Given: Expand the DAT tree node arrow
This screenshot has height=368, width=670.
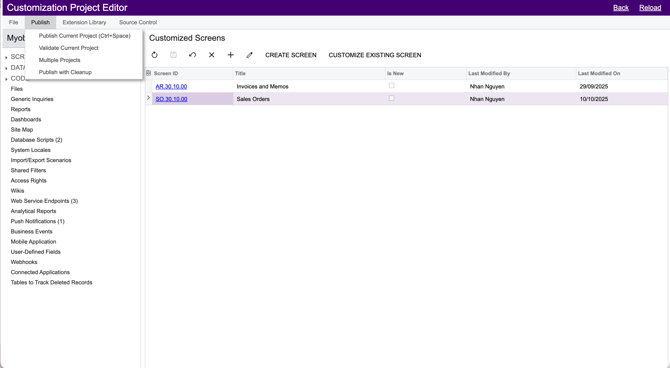Looking at the screenshot, I should click(x=6, y=68).
